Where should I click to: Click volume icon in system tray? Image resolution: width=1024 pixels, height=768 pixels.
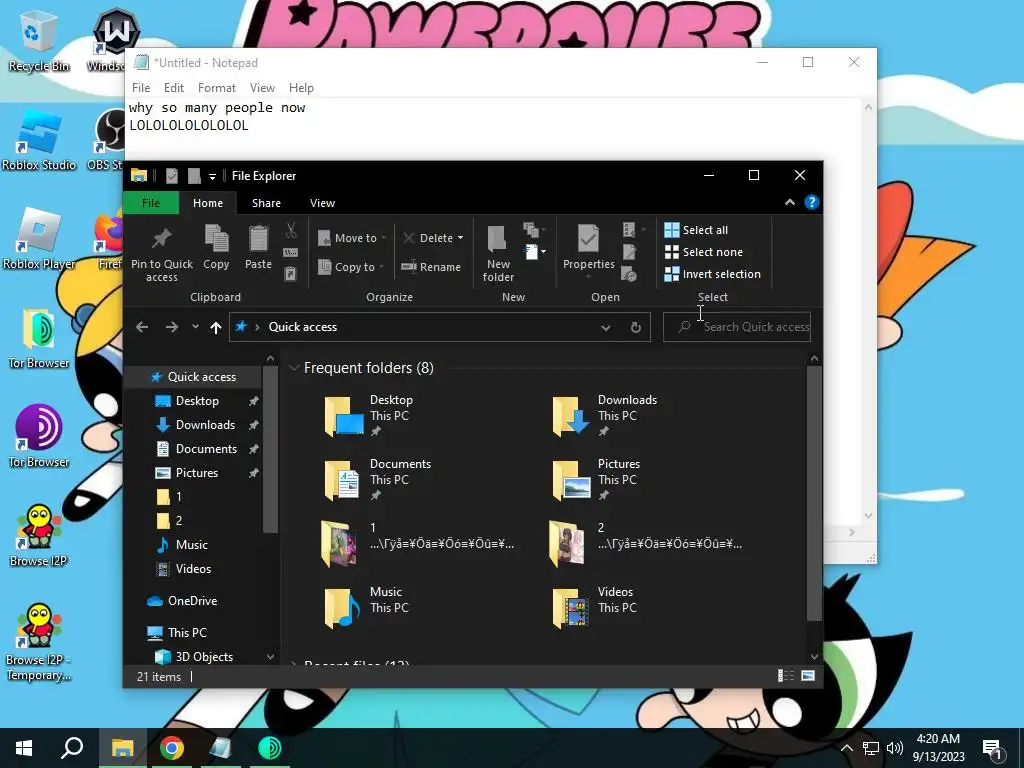895,748
